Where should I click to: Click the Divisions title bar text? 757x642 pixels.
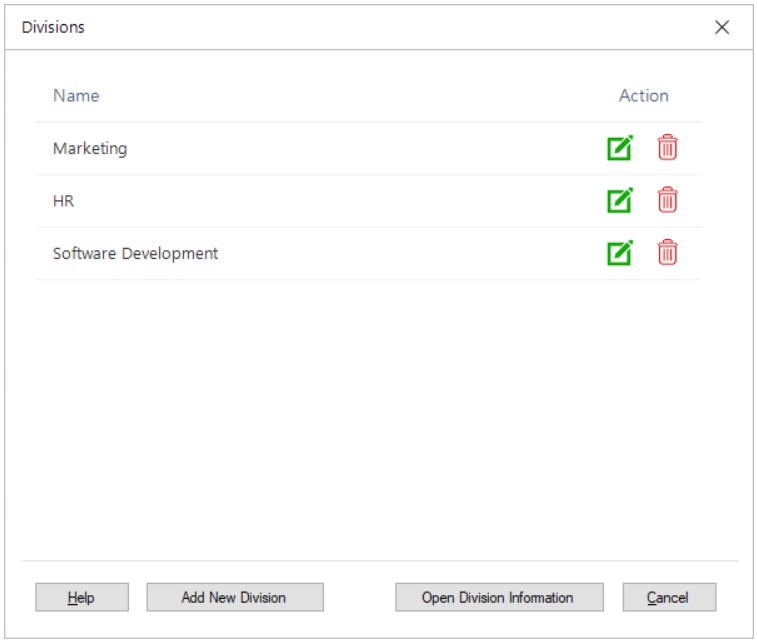[x=53, y=28]
